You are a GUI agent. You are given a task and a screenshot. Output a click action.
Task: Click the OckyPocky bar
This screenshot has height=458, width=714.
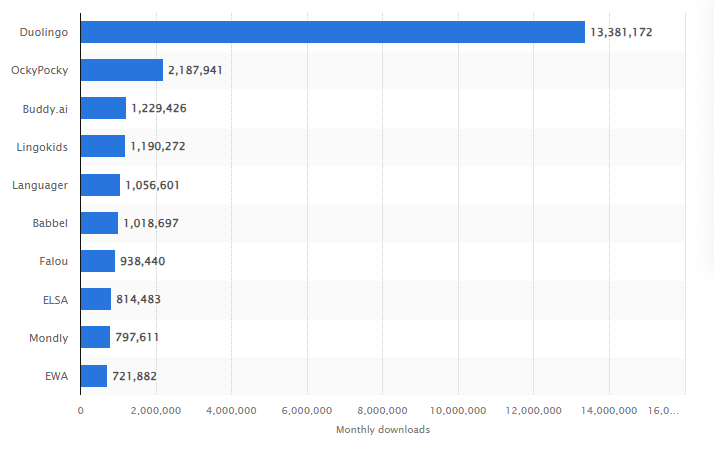(x=122, y=70)
